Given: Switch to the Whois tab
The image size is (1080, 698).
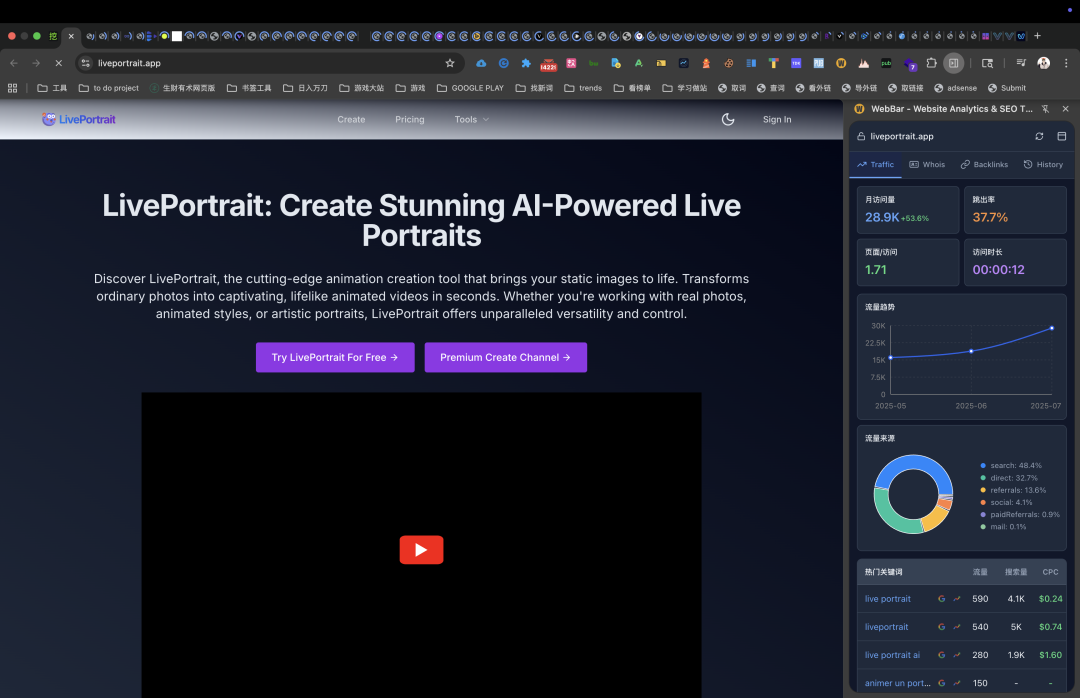Looking at the screenshot, I should point(927,165).
